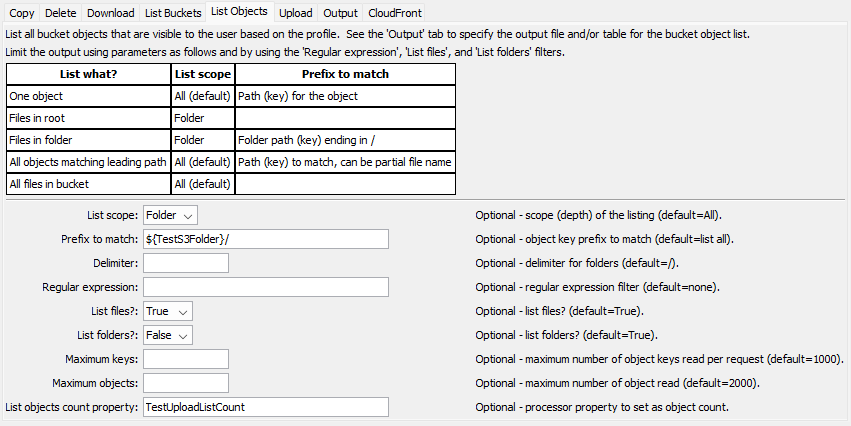Viewport: 851px width, 426px height.
Task: Switch to the Copy tab
Action: click(22, 13)
